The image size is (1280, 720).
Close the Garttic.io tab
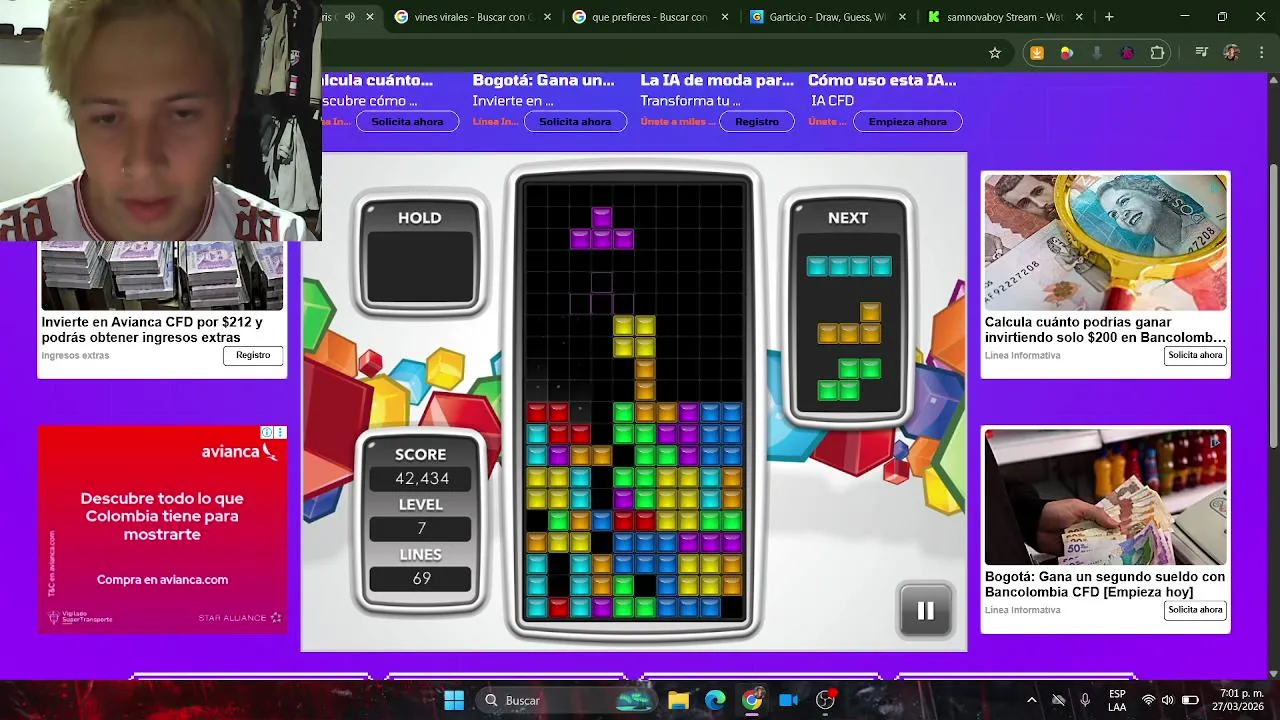(902, 17)
